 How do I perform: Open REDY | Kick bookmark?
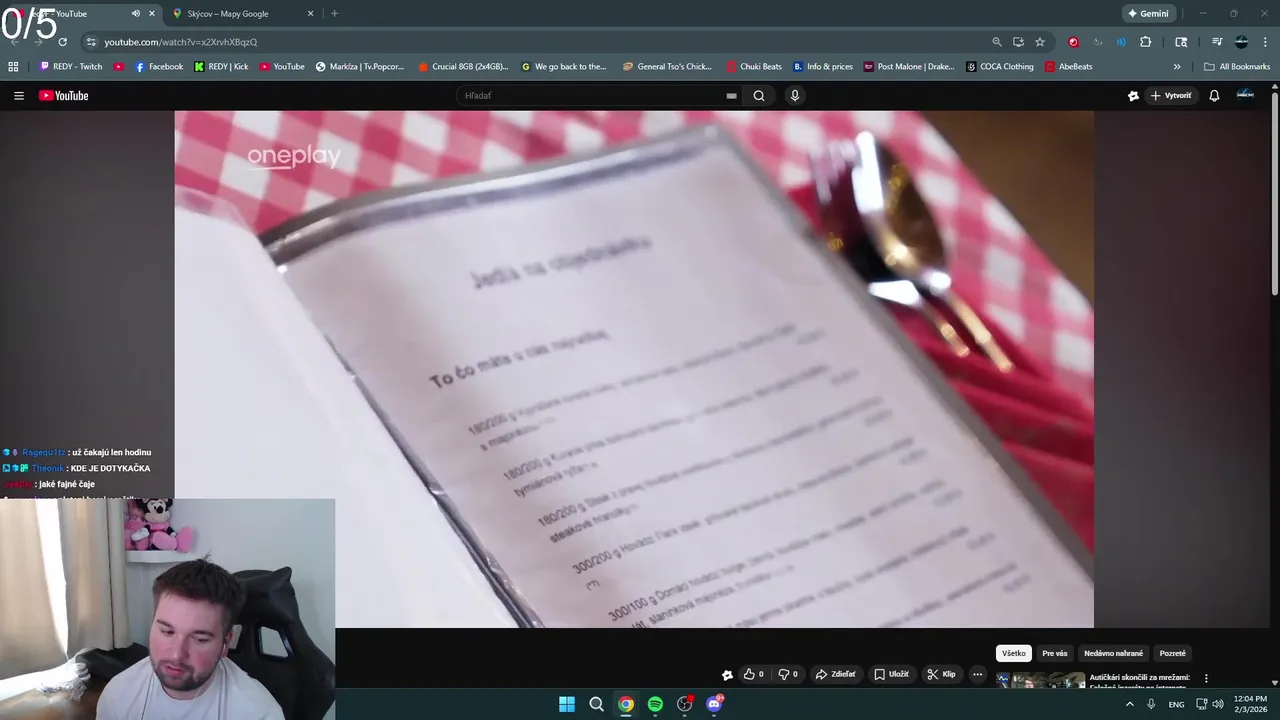click(221, 67)
